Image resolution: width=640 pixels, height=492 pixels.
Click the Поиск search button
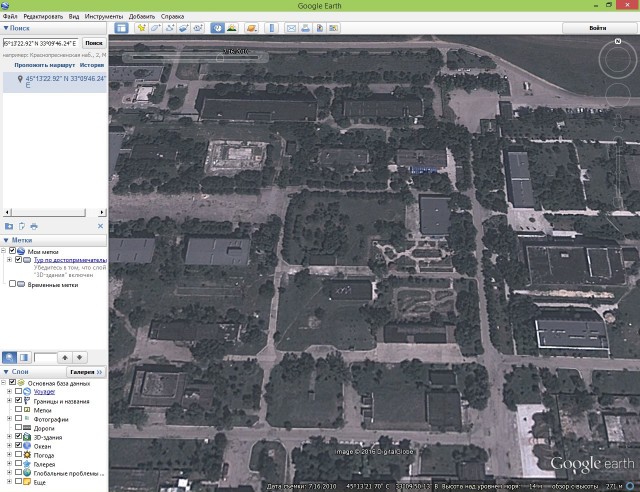(x=94, y=43)
